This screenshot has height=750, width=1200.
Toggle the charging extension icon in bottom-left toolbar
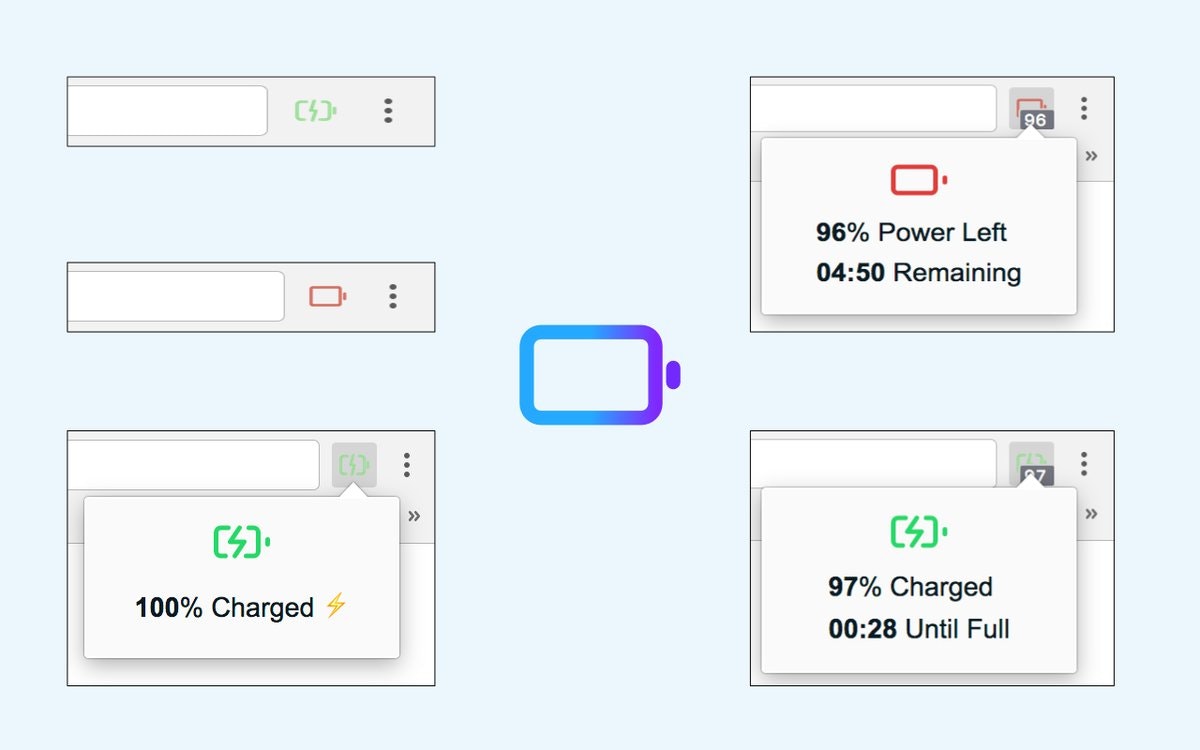(355, 464)
